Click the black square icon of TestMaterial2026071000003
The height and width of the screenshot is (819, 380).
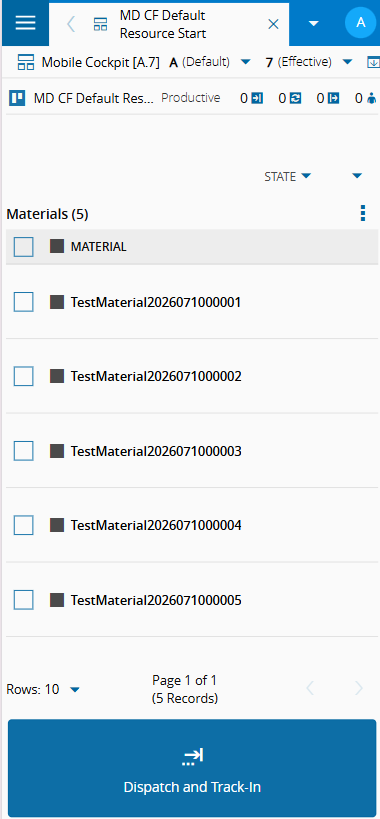tap(57, 450)
